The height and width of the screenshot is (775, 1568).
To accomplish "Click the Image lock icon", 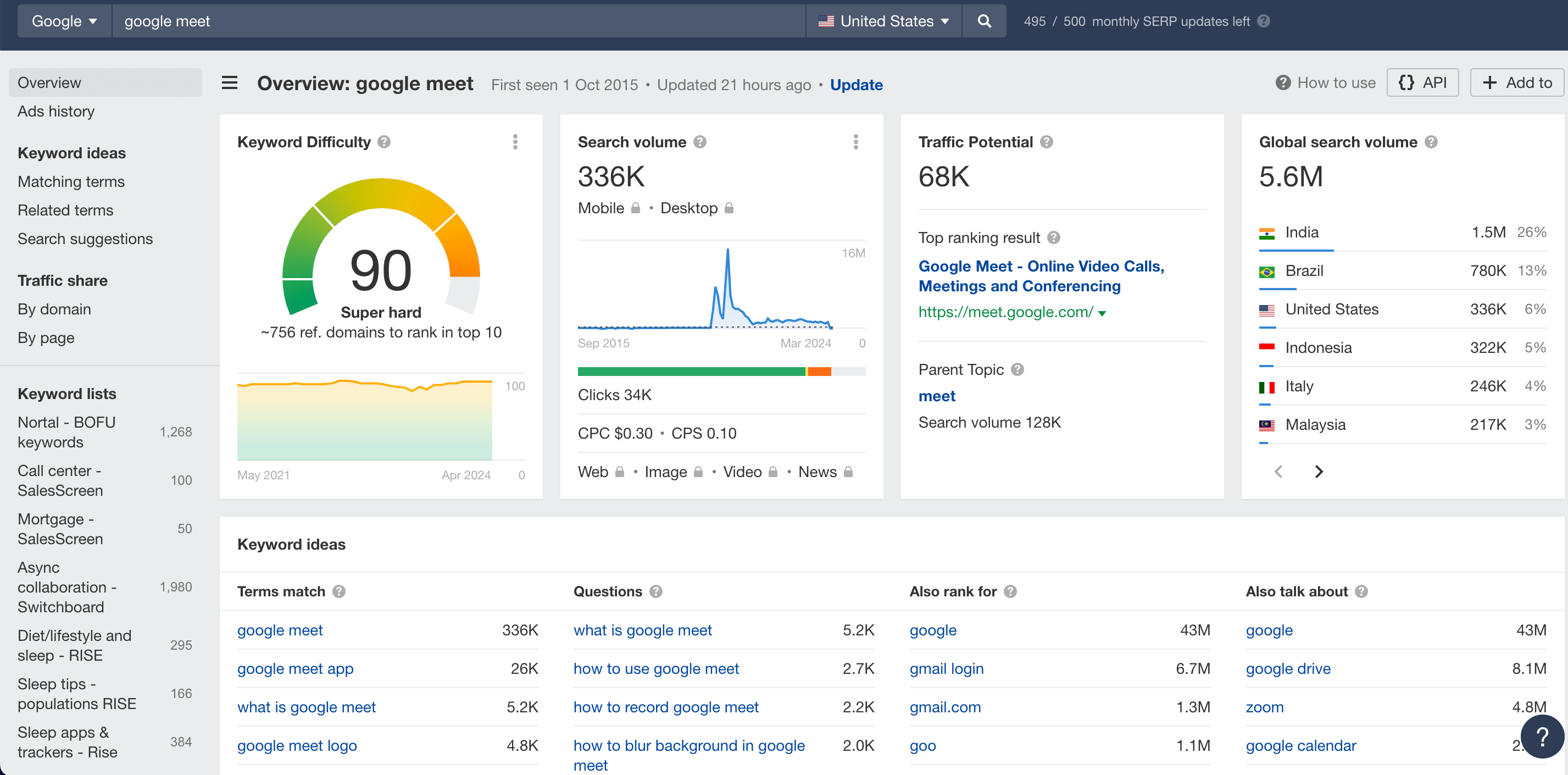I will [698, 472].
